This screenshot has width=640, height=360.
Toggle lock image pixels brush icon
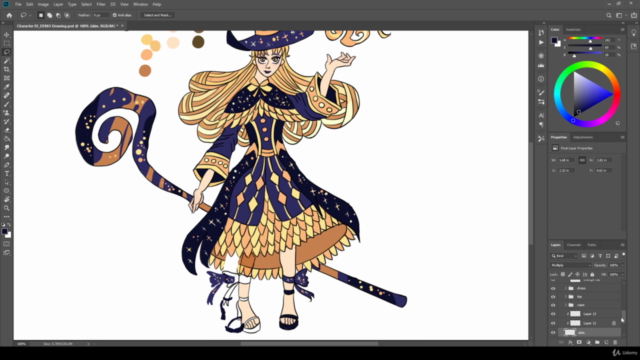coord(570,274)
